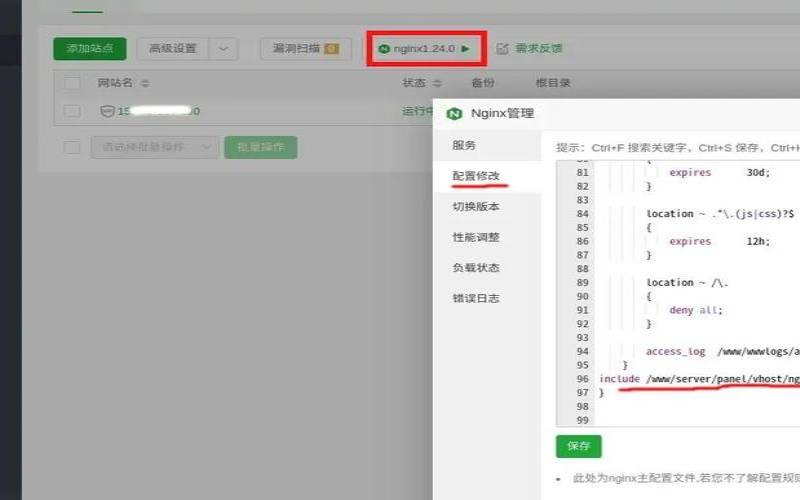
Task: Click the access_log line 94 in editor
Action: 722,352
